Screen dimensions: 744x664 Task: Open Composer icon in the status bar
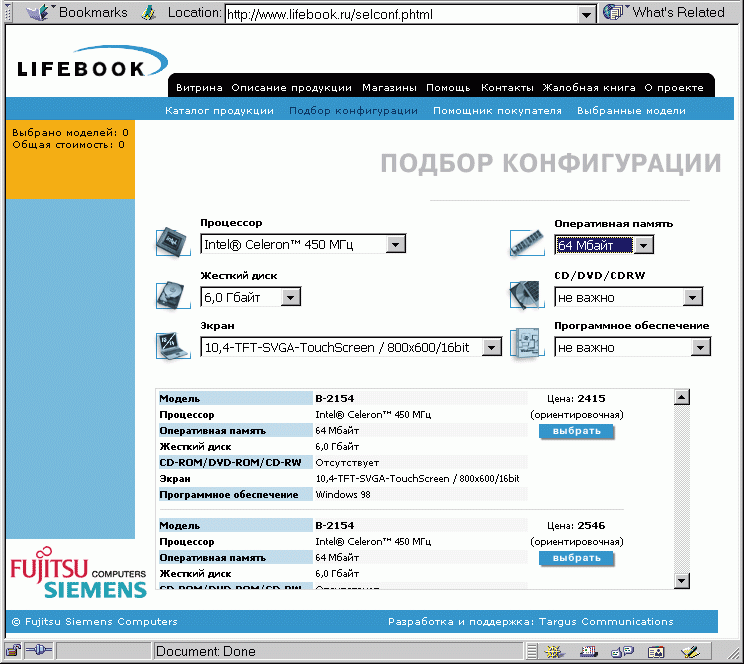[691, 652]
